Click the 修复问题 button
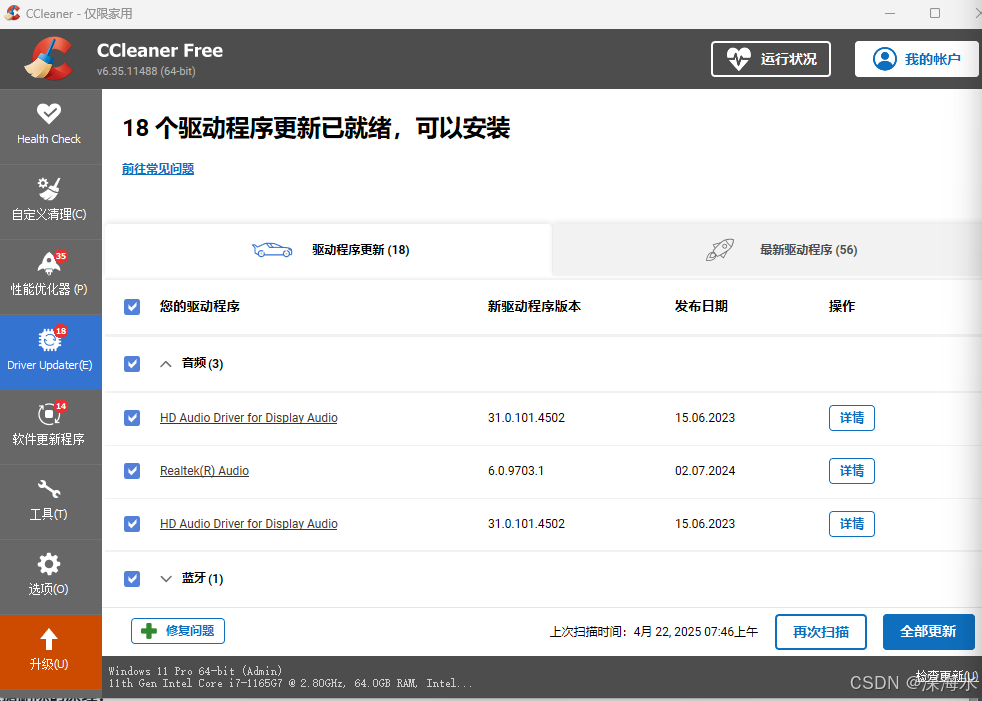This screenshot has width=982, height=701. (x=178, y=631)
